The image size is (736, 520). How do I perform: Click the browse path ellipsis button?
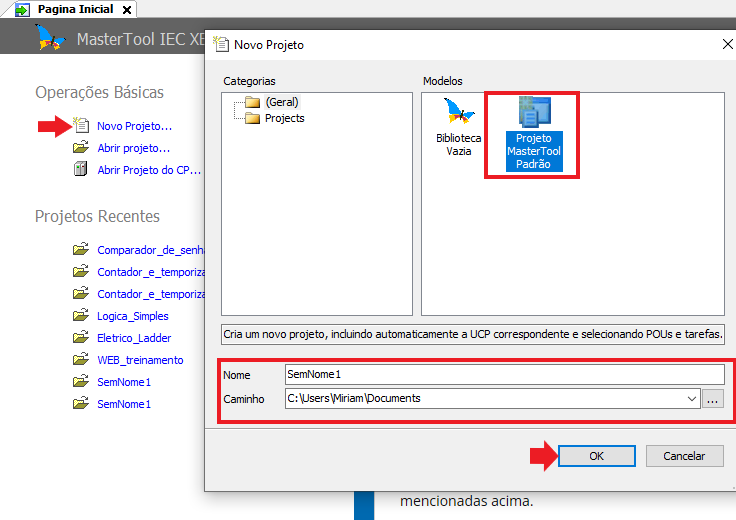[712, 398]
